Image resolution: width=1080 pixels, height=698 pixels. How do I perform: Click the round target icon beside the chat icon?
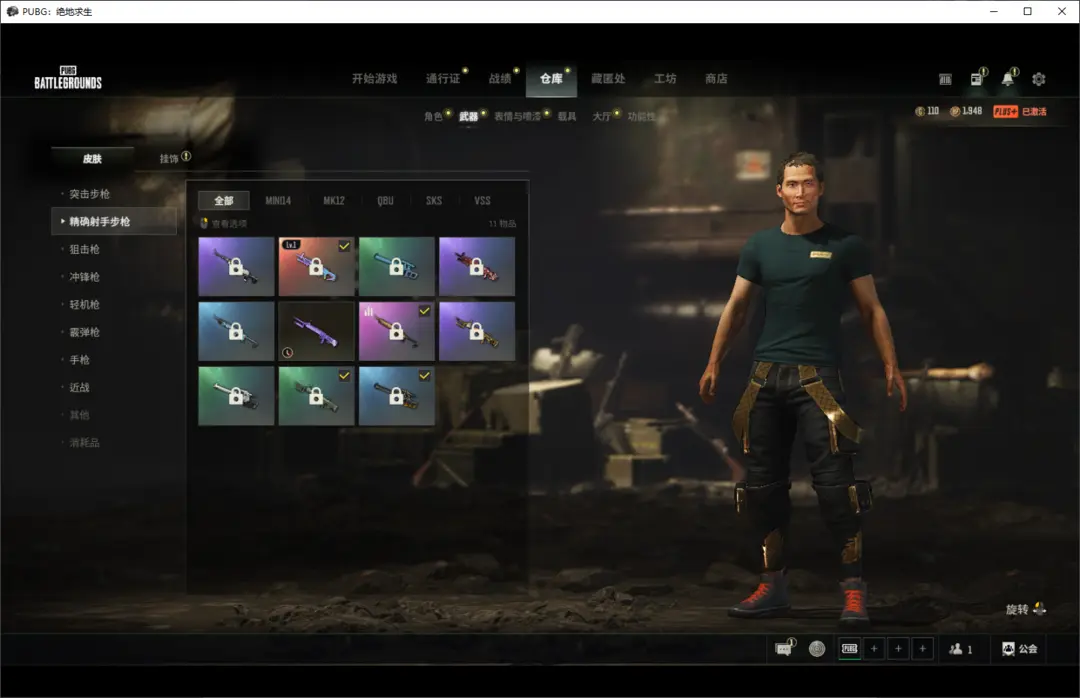[817, 648]
